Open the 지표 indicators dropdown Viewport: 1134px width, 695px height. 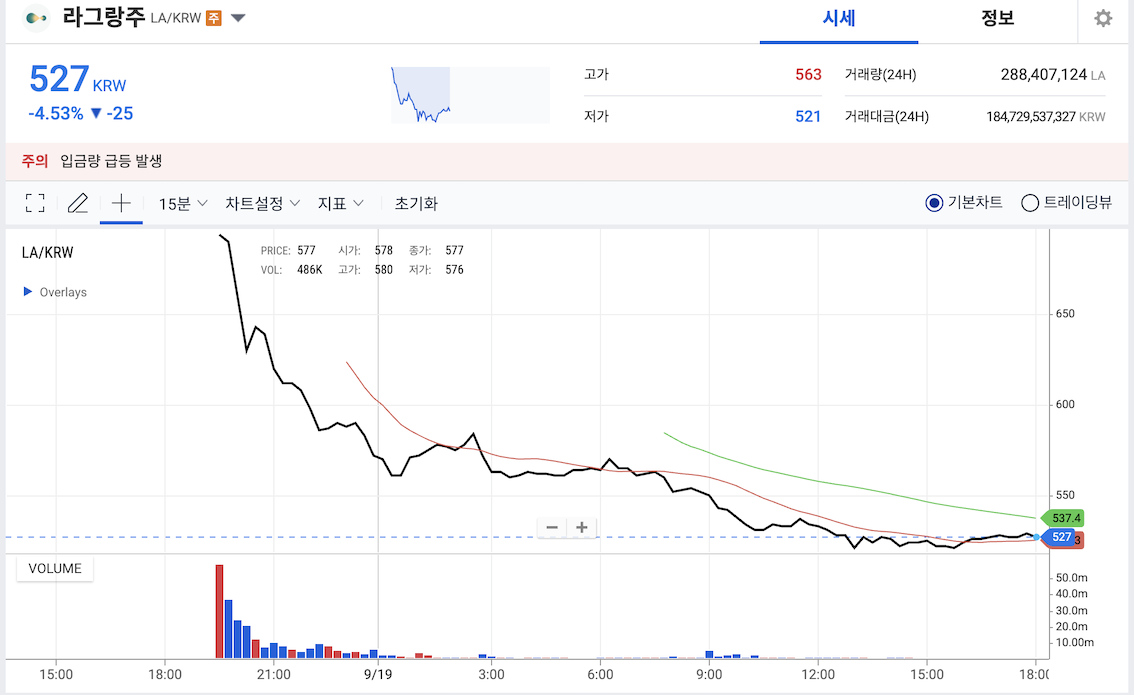pos(340,203)
